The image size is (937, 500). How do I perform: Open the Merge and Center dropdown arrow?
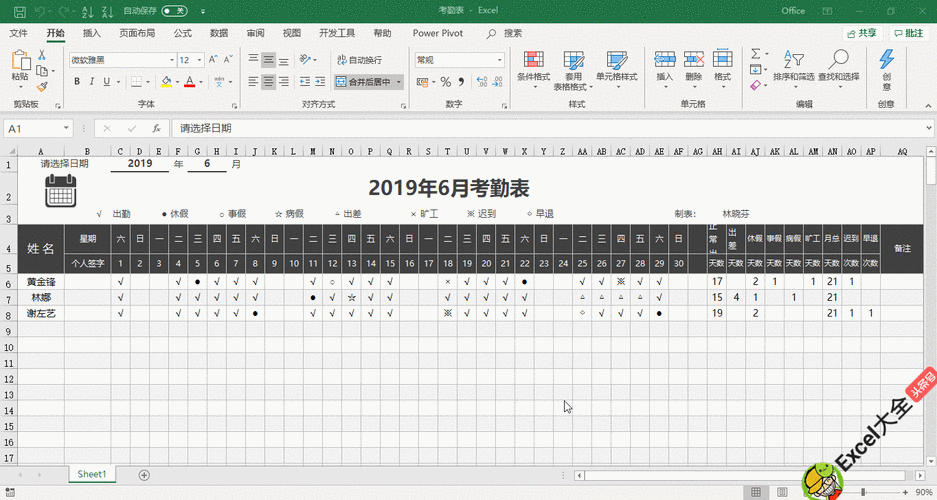[399, 82]
